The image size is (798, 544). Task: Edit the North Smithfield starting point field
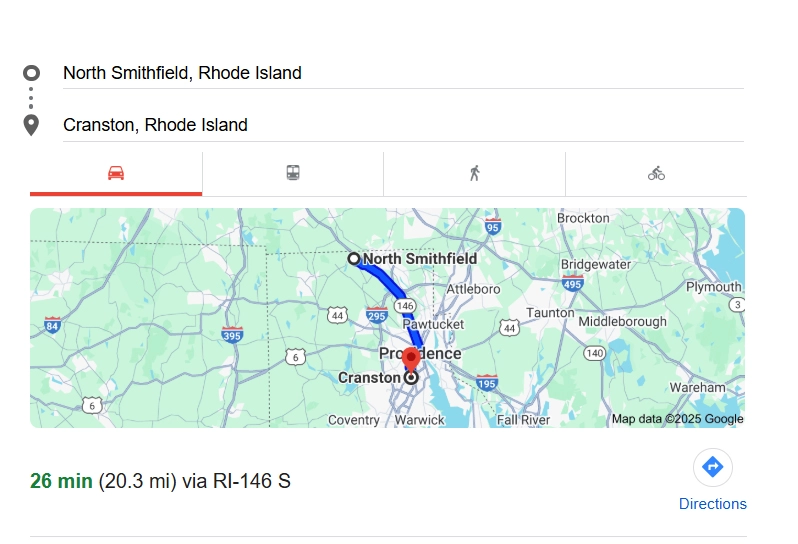(x=400, y=73)
